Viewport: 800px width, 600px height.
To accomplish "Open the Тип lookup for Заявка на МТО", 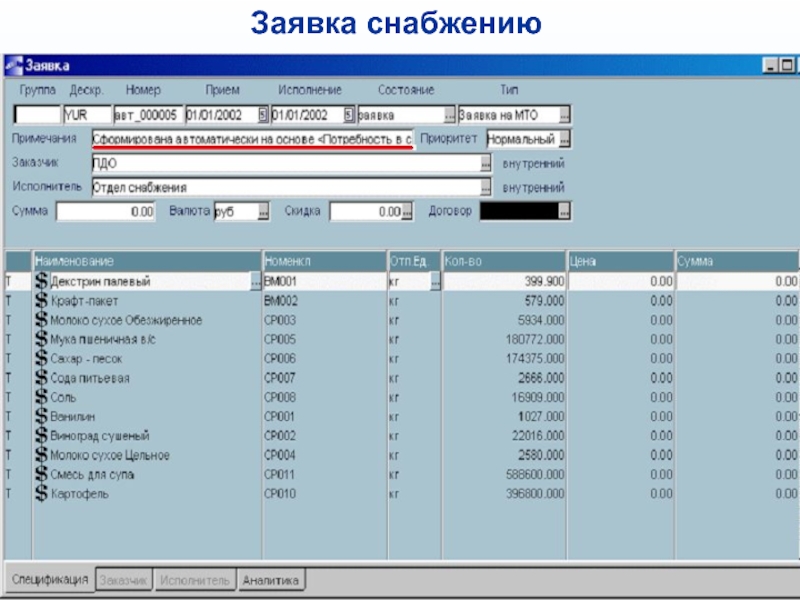I will pos(564,115).
